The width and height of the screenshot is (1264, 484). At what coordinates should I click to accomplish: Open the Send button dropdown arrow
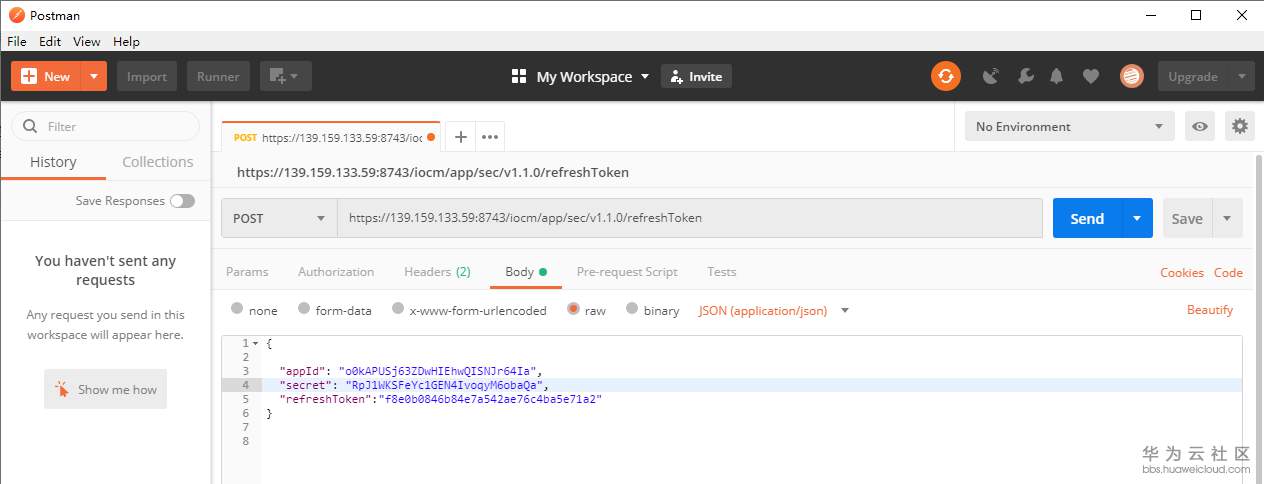pyautogui.click(x=1137, y=218)
